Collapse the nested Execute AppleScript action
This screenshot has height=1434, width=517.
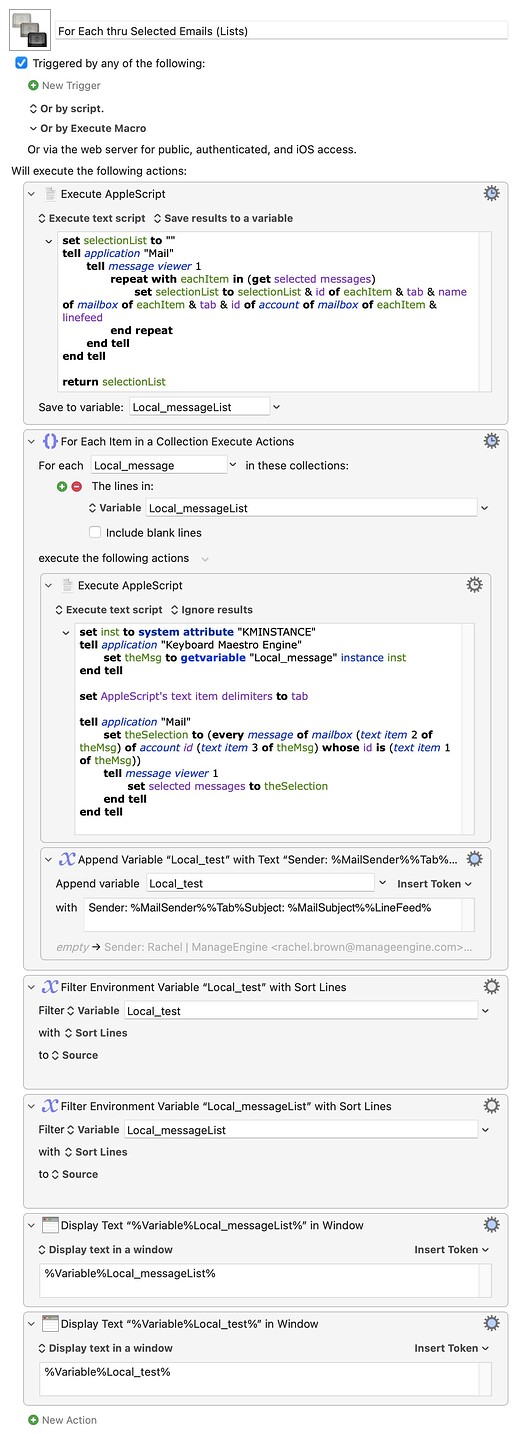pos(50,586)
